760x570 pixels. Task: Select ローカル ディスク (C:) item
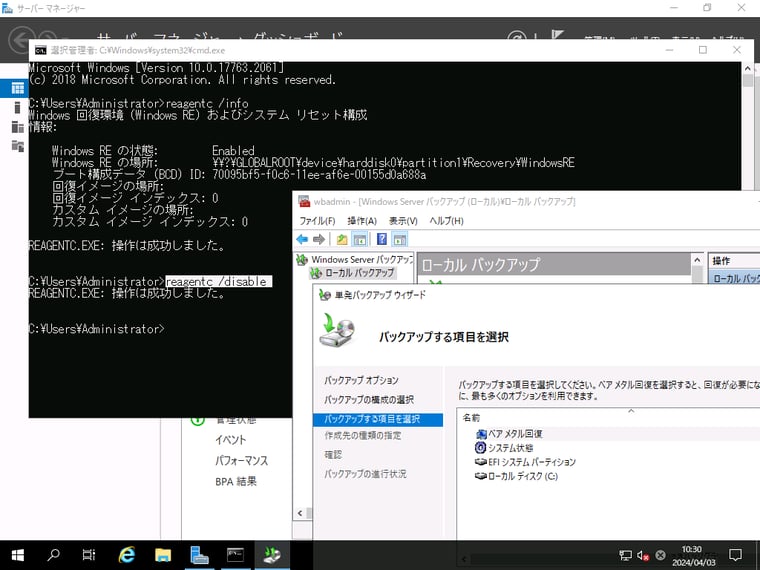[x=522, y=476]
